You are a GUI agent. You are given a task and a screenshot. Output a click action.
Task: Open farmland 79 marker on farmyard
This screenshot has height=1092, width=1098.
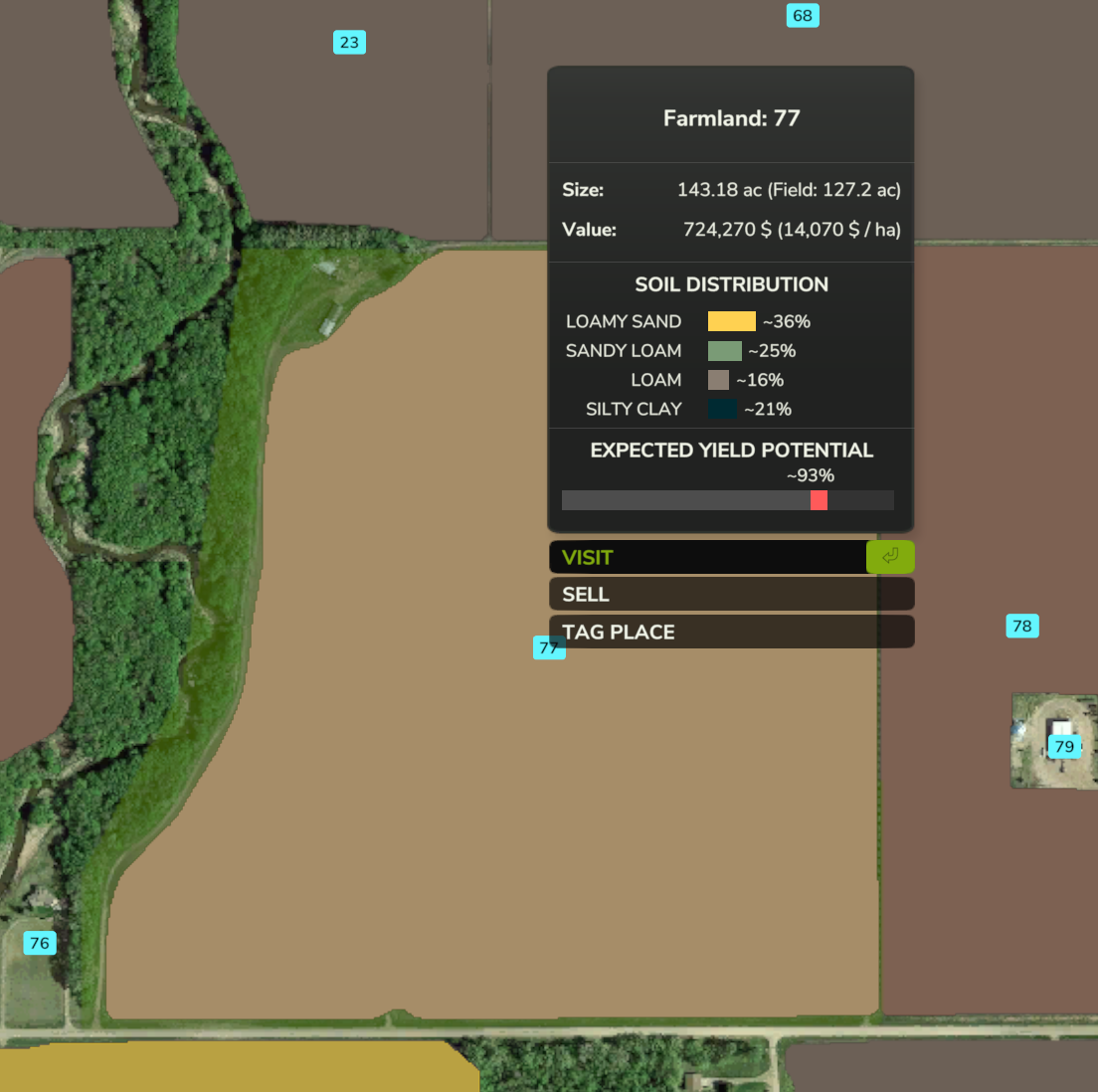click(1064, 746)
